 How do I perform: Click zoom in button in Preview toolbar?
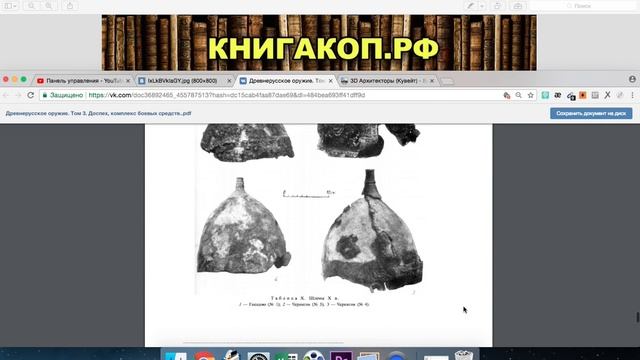tap(49, 6)
